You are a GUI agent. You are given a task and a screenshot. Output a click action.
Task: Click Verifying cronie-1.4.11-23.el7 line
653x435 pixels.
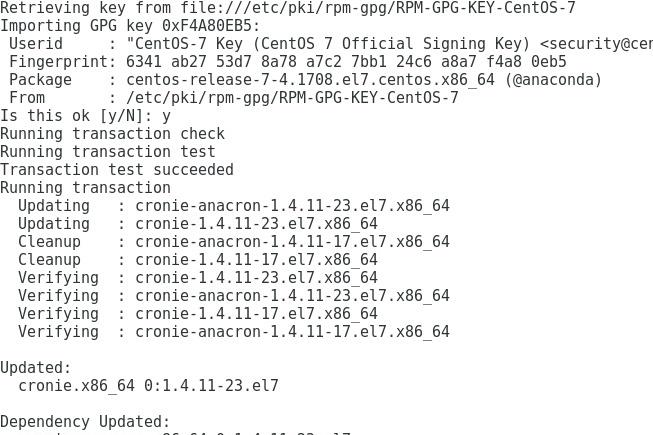point(198,278)
